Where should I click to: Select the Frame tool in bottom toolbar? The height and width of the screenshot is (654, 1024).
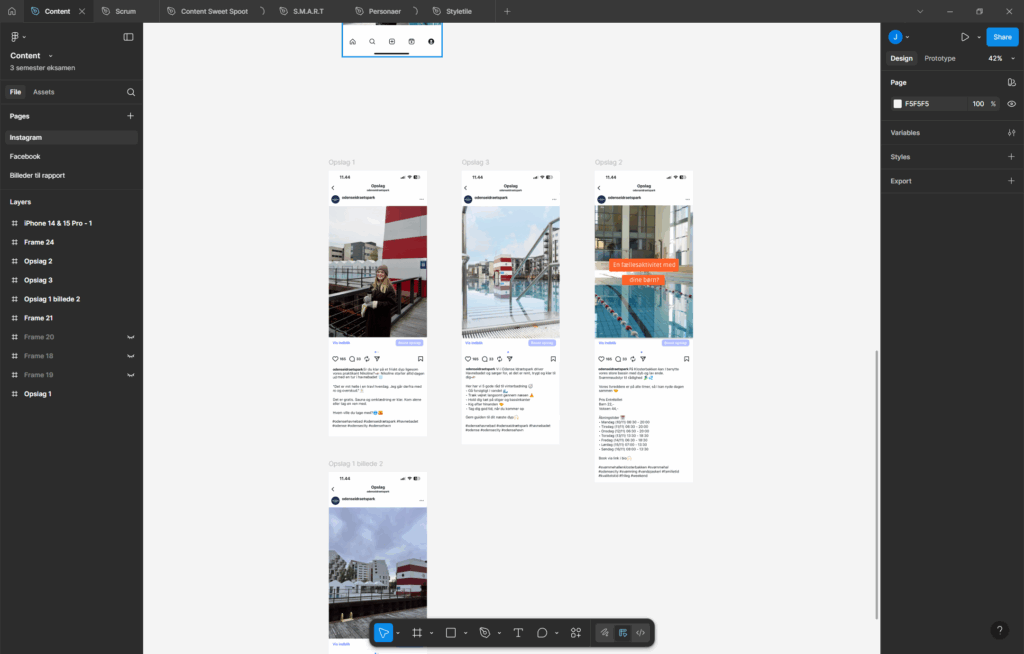tap(417, 632)
